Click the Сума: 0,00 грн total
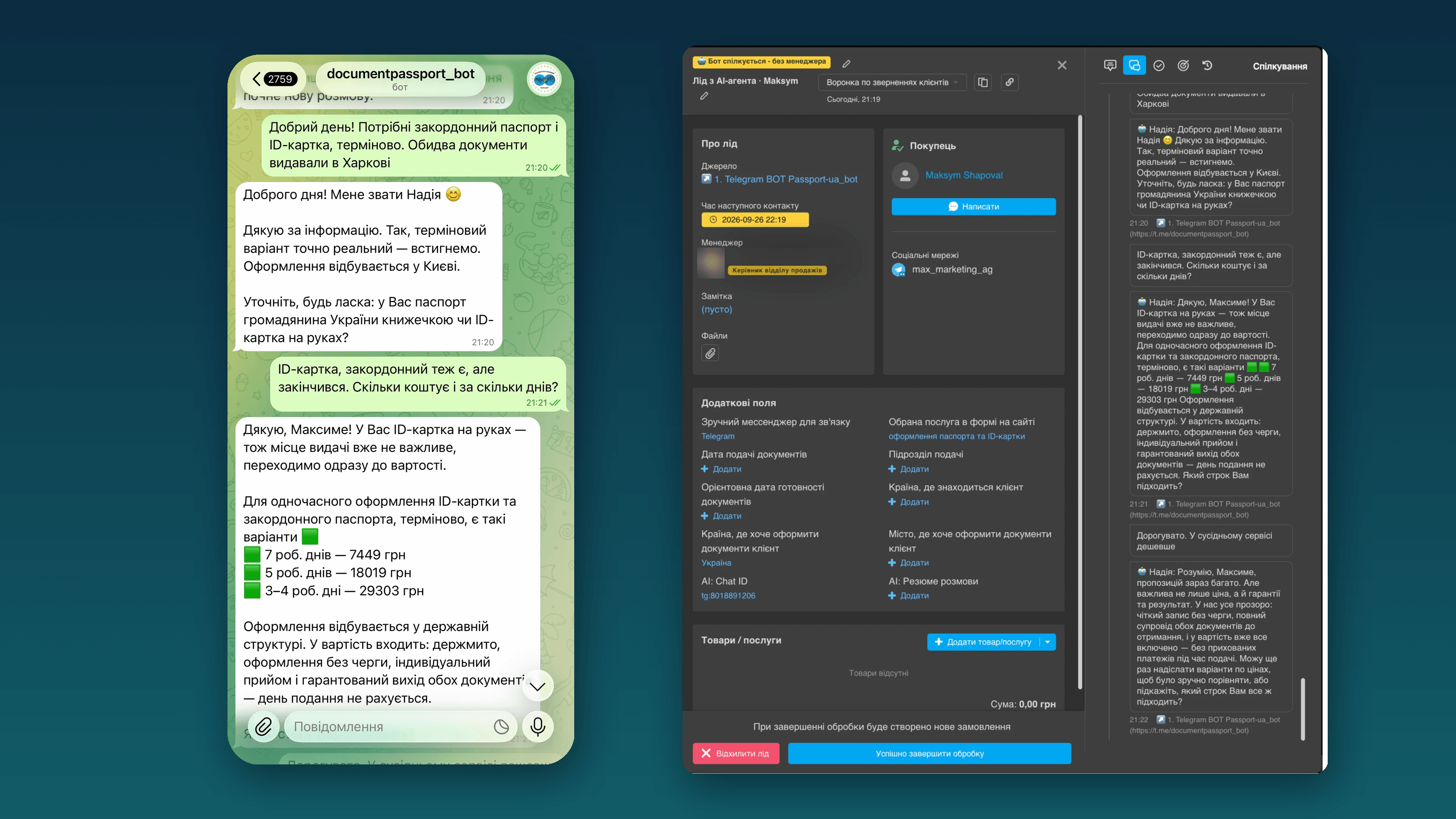1456x819 pixels. click(1022, 704)
